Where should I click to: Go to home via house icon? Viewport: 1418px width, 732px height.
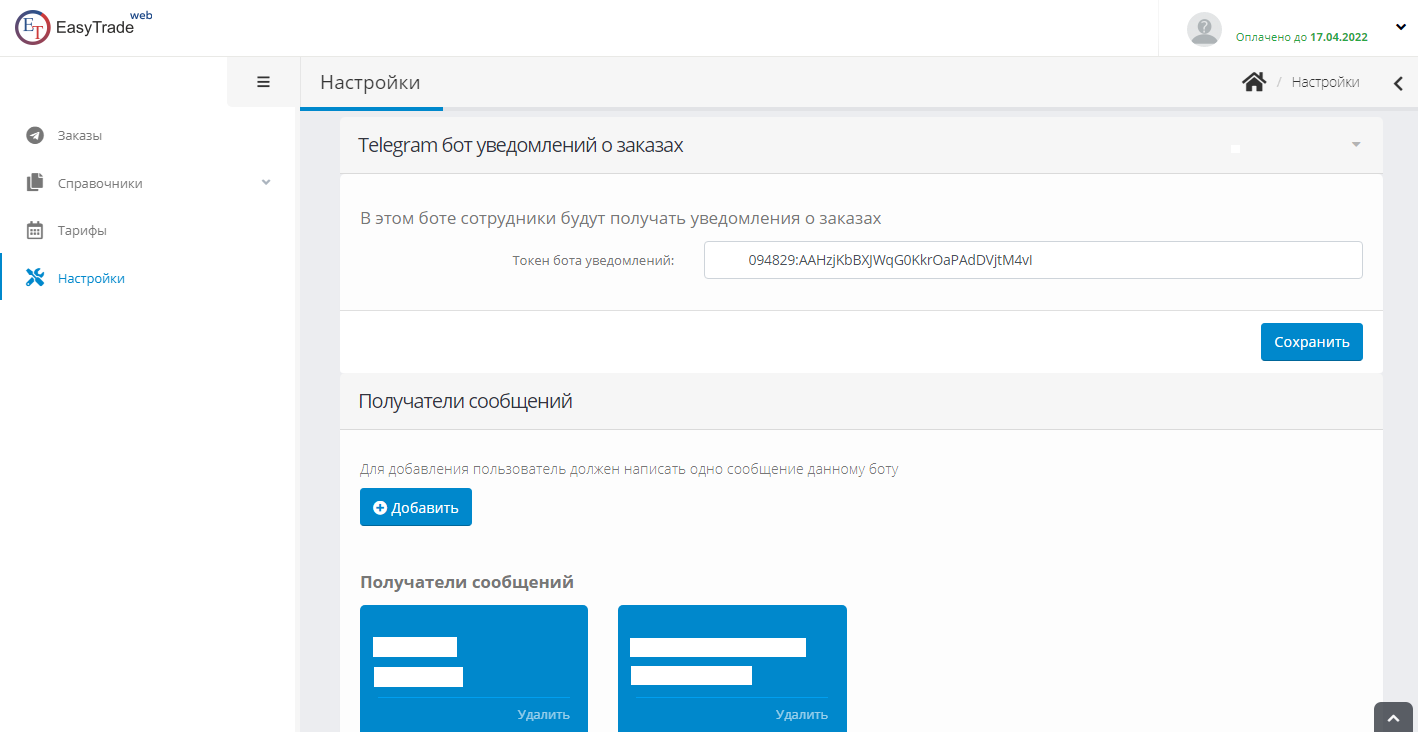pyautogui.click(x=1254, y=82)
